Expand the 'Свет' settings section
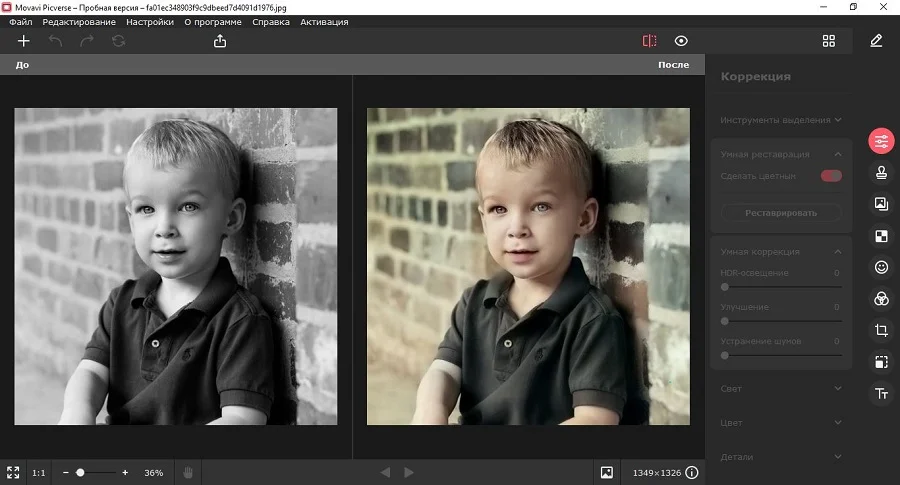This screenshot has width=900, height=485. tap(780, 388)
